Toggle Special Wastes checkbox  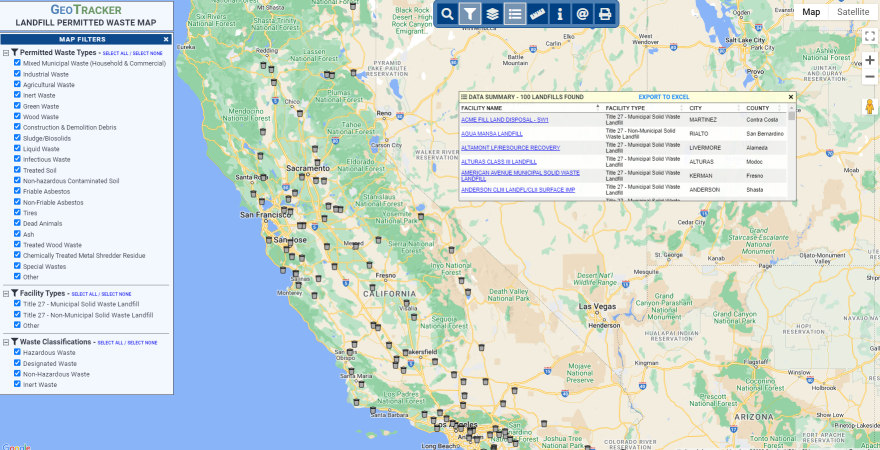(17, 266)
